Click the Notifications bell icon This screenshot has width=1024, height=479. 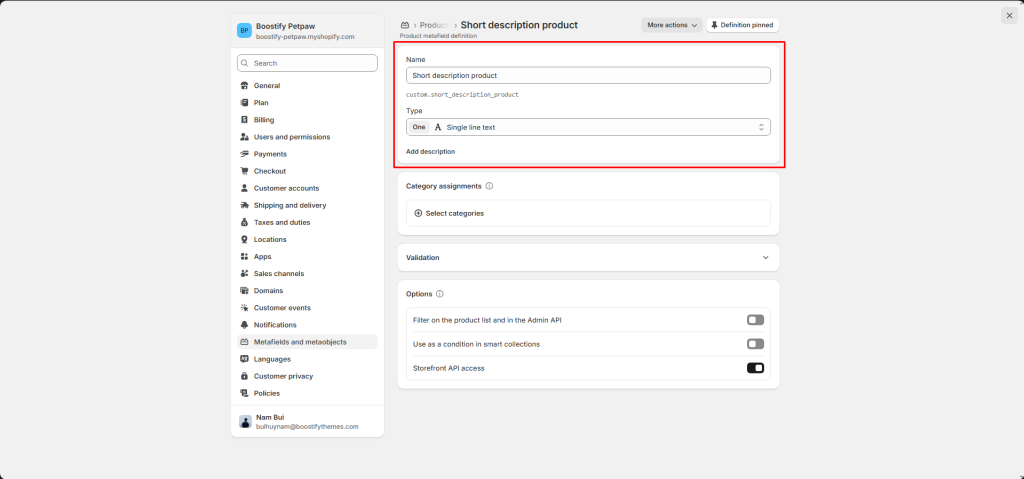coord(245,325)
